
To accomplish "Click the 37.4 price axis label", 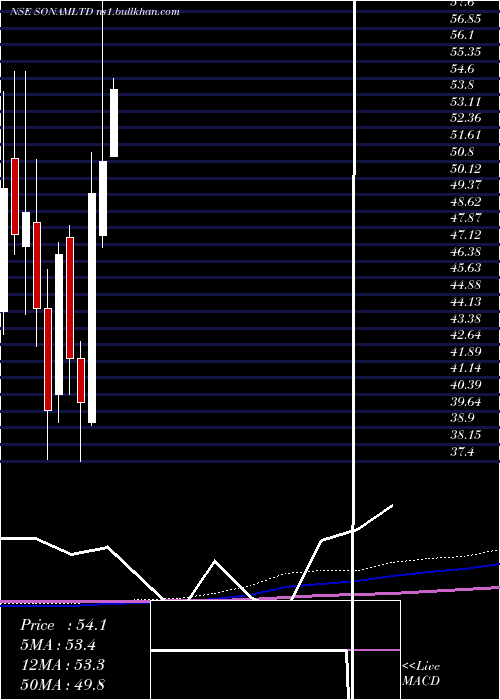I will [462, 452].
